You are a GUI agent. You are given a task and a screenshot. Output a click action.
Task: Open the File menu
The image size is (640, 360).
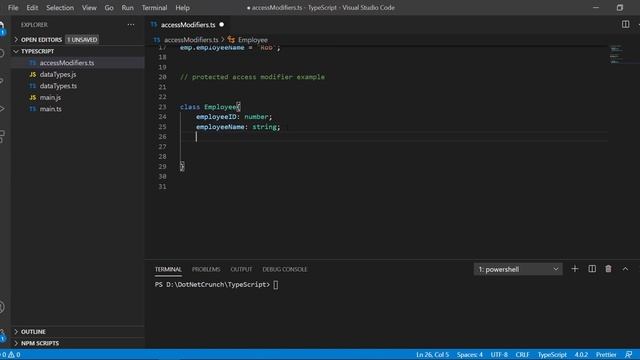pyautogui.click(x=13, y=8)
